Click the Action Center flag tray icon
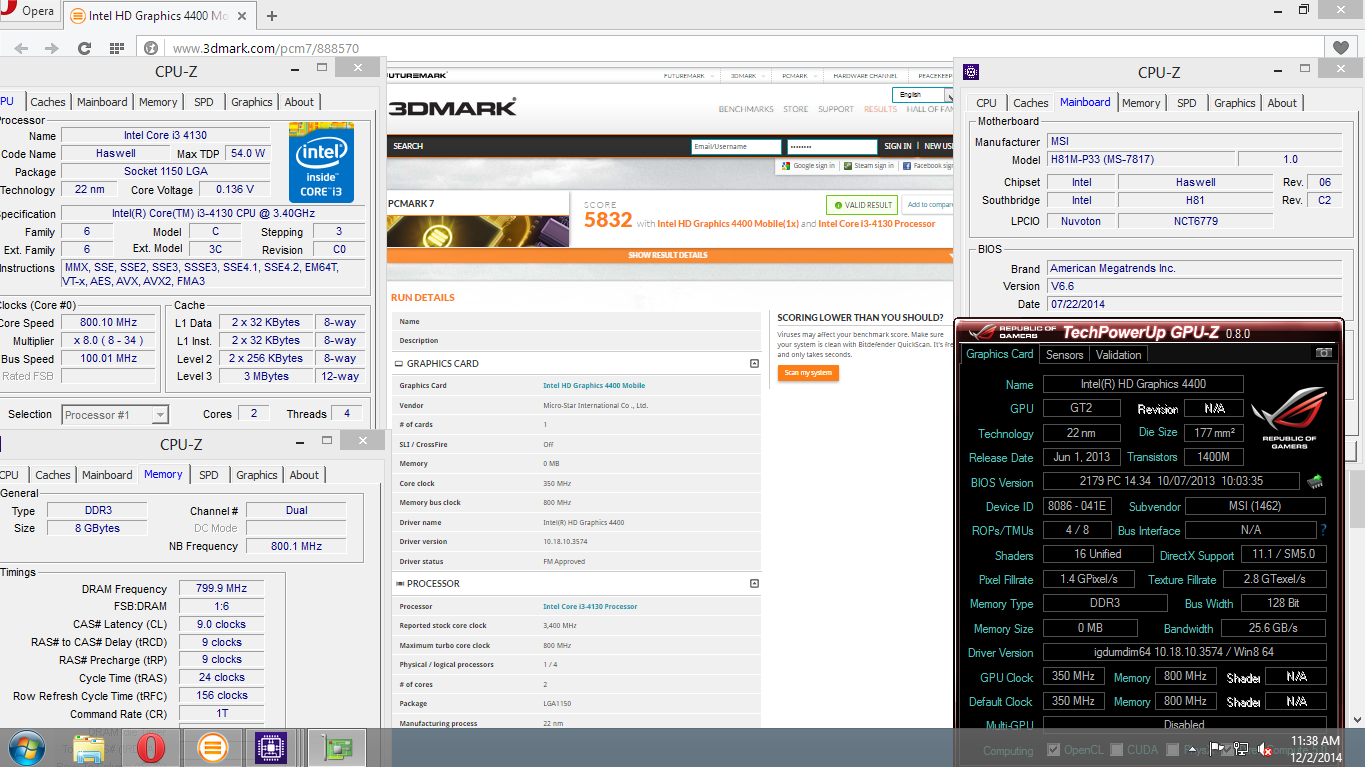Viewport: 1365px width, 767px height. point(1218,749)
